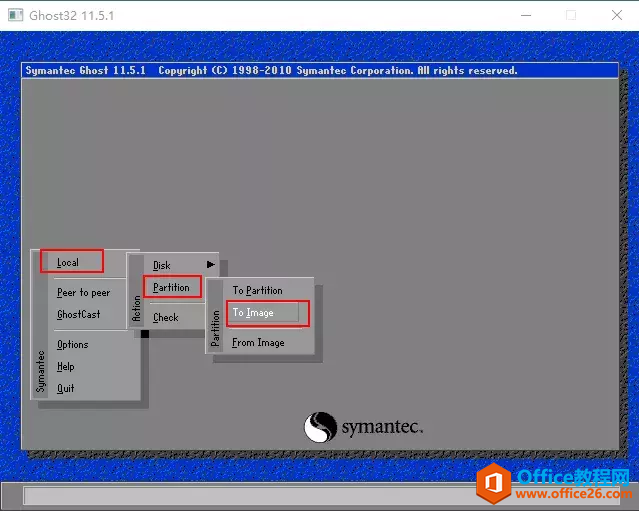
Task: Select To Image in Partition submenu
Action: click(253, 313)
